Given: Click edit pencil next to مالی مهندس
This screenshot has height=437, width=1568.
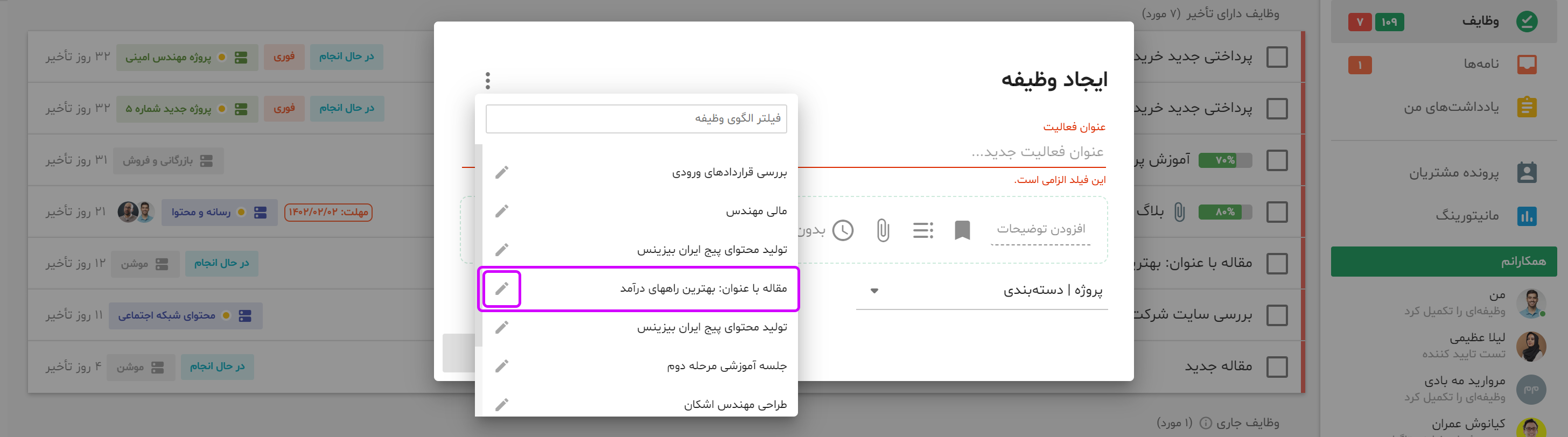Looking at the screenshot, I should (x=501, y=211).
